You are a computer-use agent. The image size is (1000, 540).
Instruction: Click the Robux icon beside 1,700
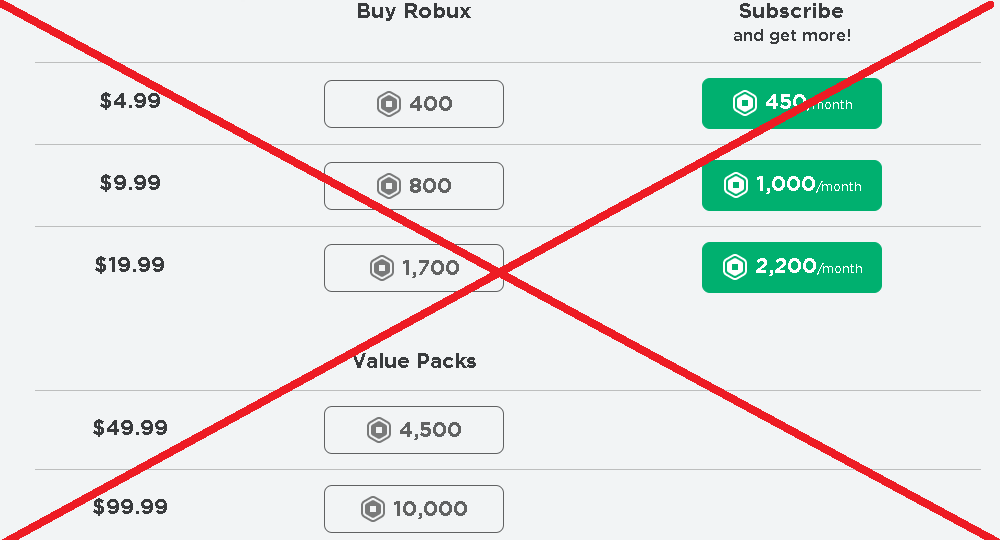381,268
